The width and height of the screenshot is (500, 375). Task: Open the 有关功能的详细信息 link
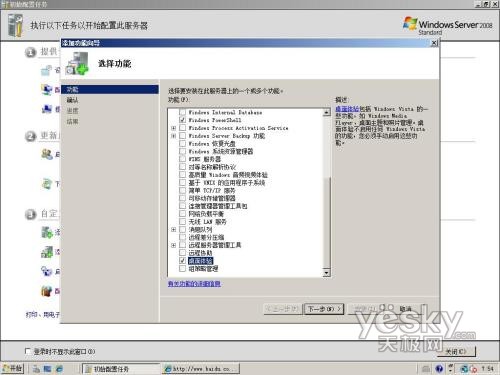(x=194, y=284)
